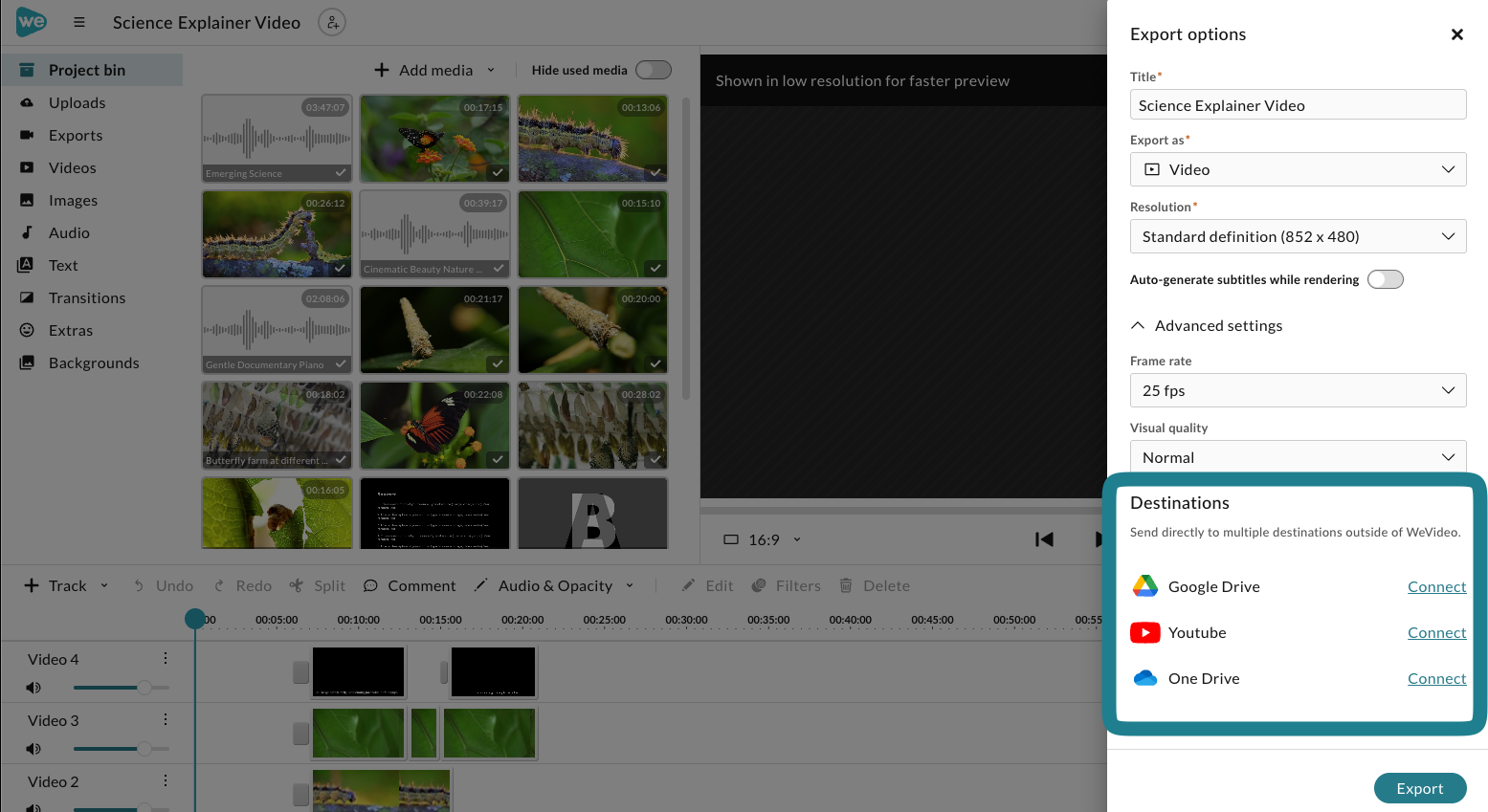
Task: Click the media bin scrollbar
Action: pos(685,248)
